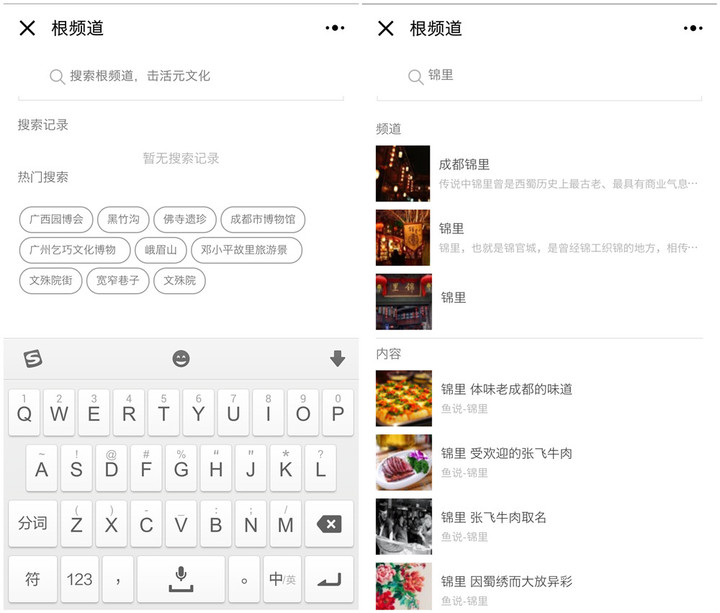Screen dimensions: 720x613
Task: Tap the backspace delete key
Action: point(329,523)
